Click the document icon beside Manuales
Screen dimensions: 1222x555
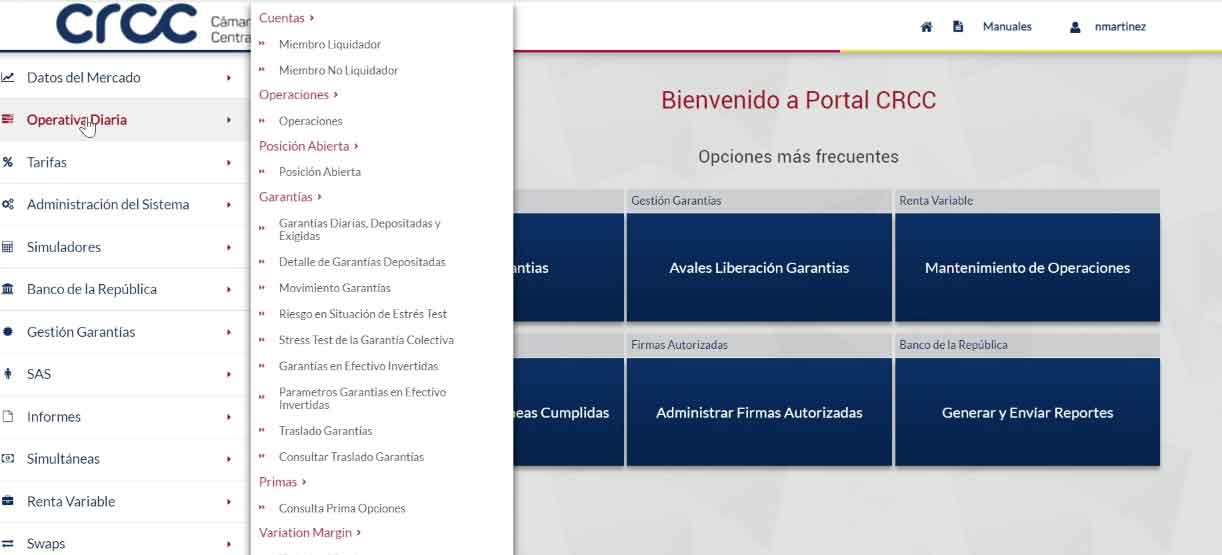click(958, 27)
